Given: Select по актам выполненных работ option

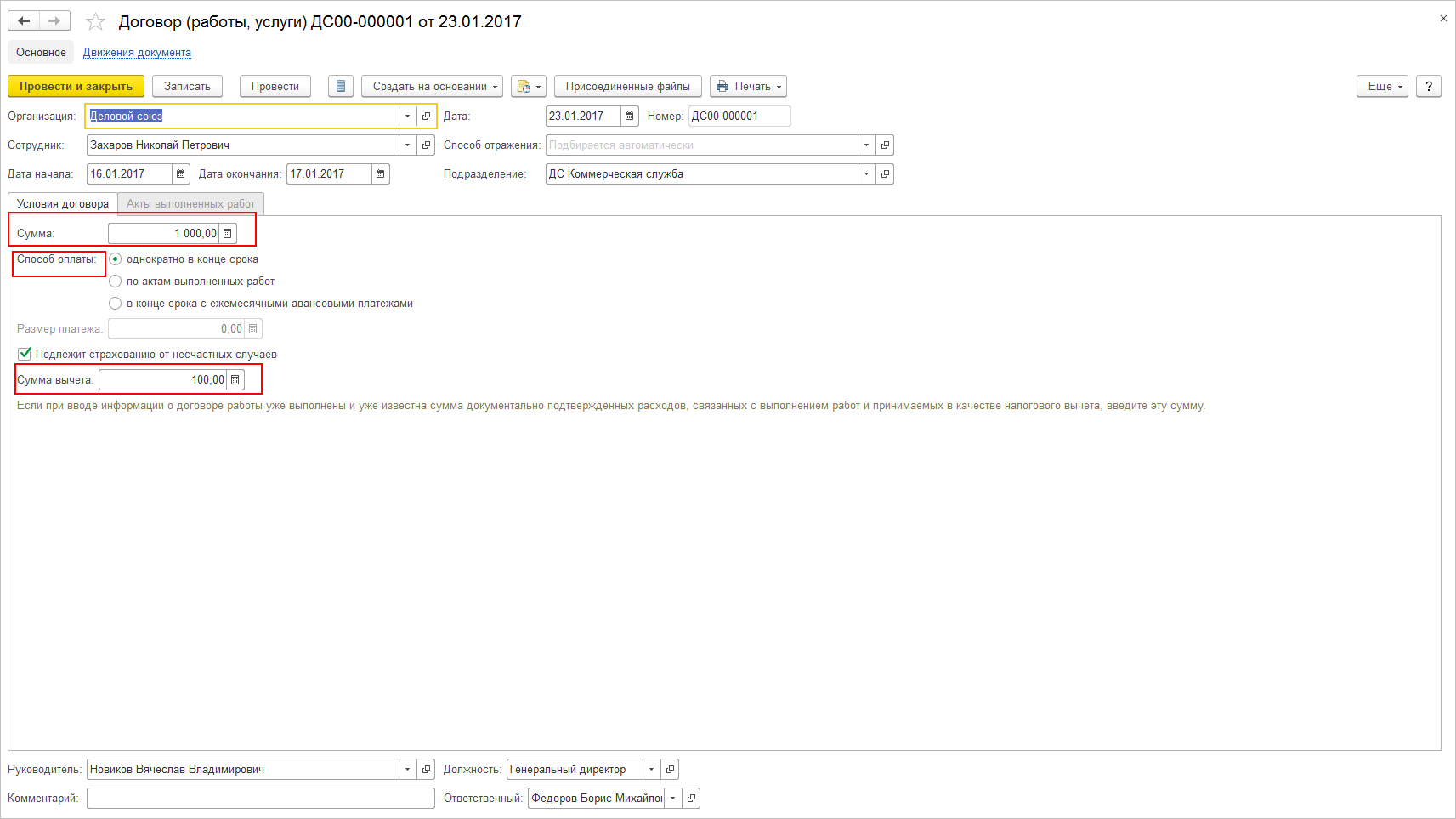Looking at the screenshot, I should point(116,282).
